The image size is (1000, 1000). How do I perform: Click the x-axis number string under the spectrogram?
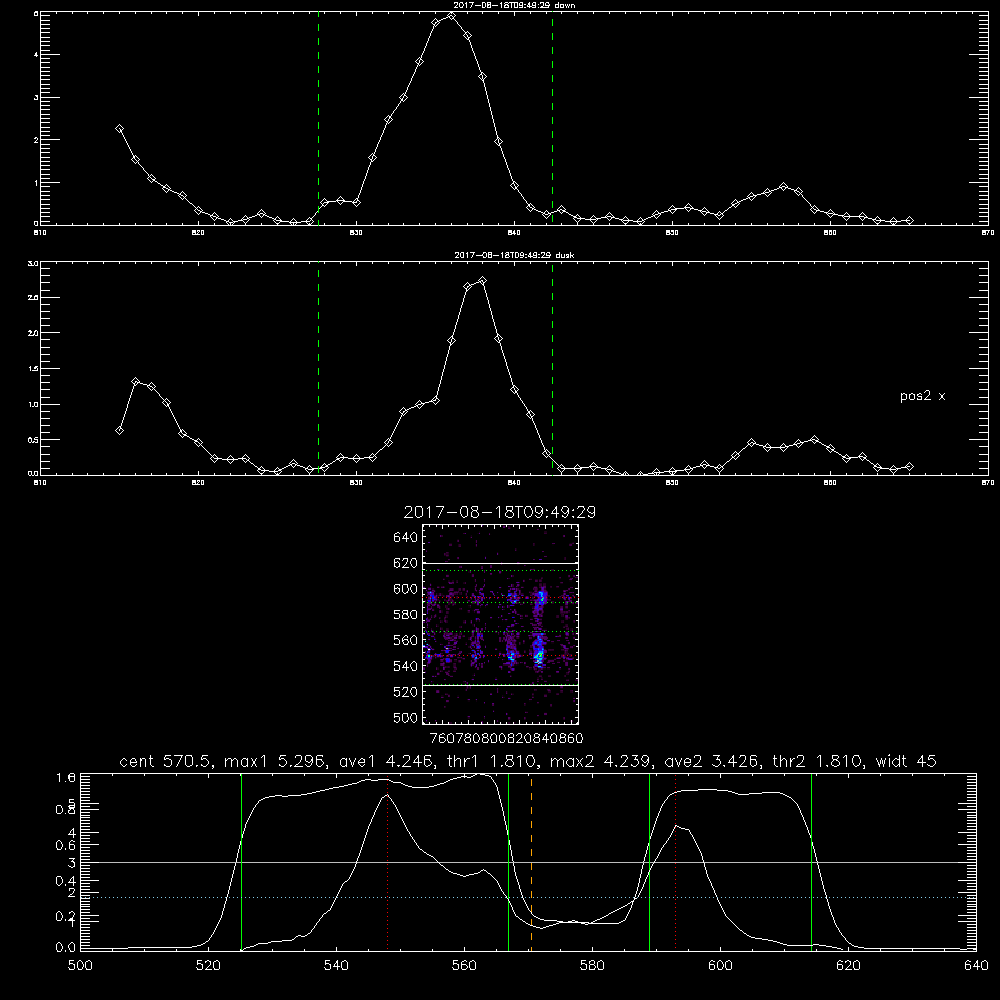tap(506, 739)
